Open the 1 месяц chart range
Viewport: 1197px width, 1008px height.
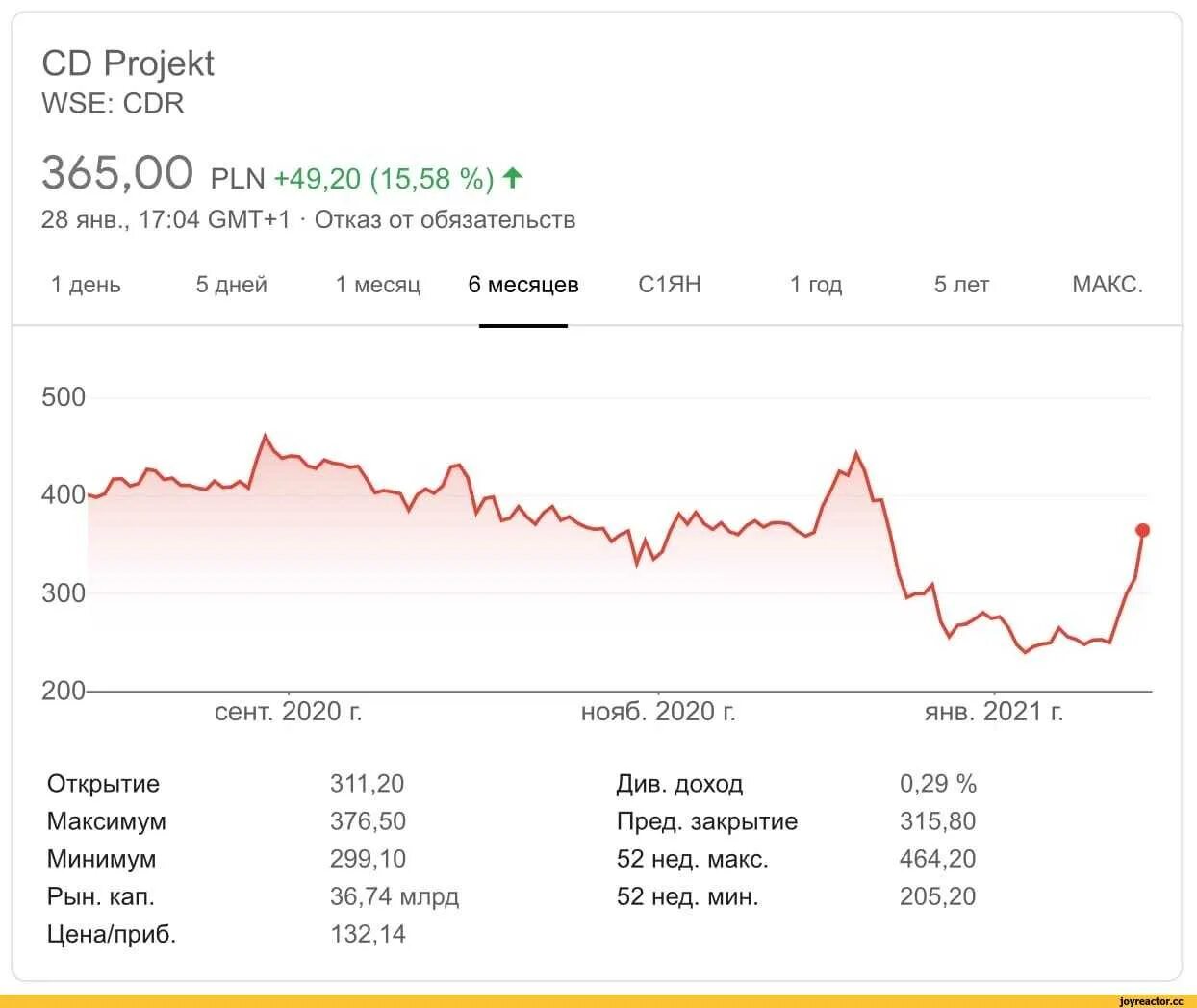pos(378,285)
